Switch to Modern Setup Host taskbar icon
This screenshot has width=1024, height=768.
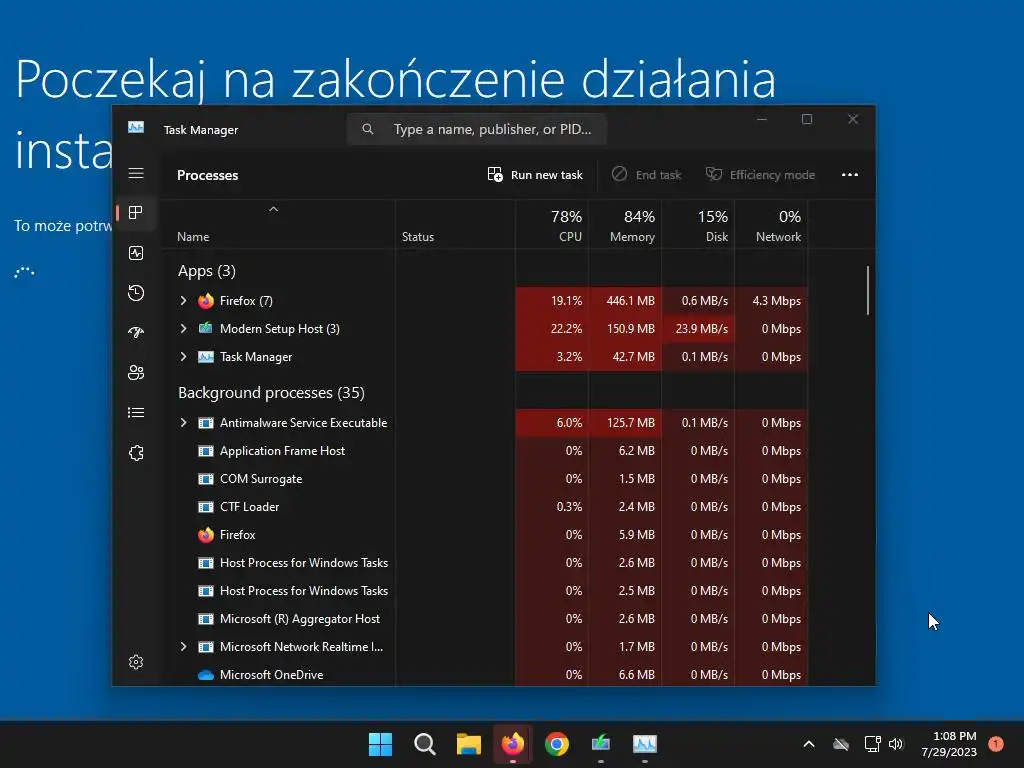601,743
